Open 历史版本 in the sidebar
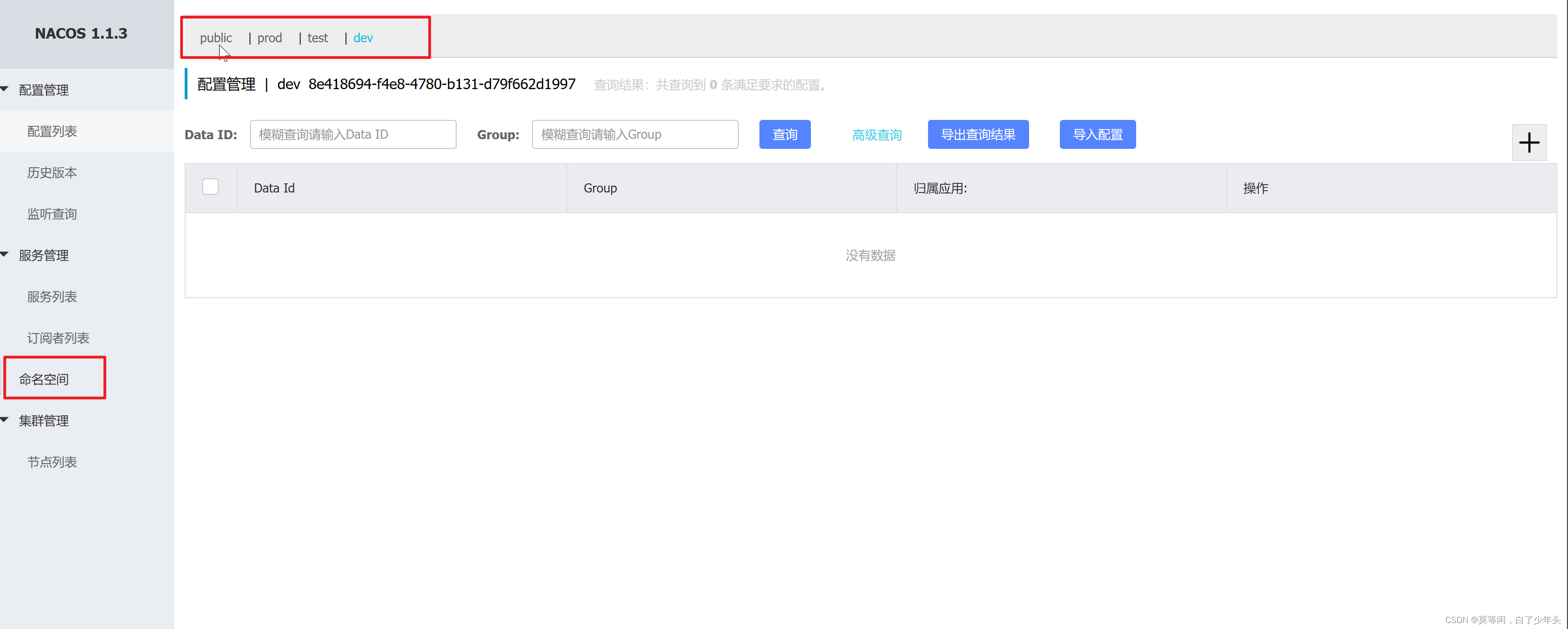1568x629 pixels. point(52,173)
